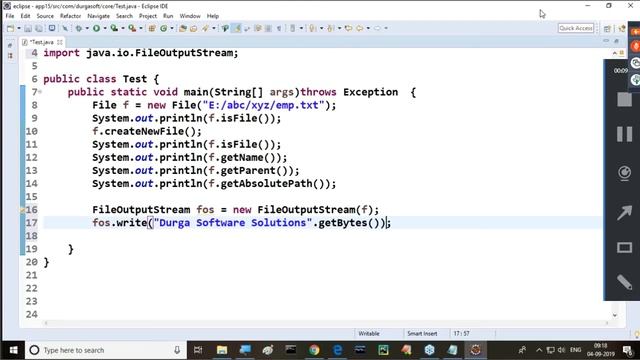Click the Search flashlight toolbar icon
This screenshot has width=640, height=360.
click(205, 28)
